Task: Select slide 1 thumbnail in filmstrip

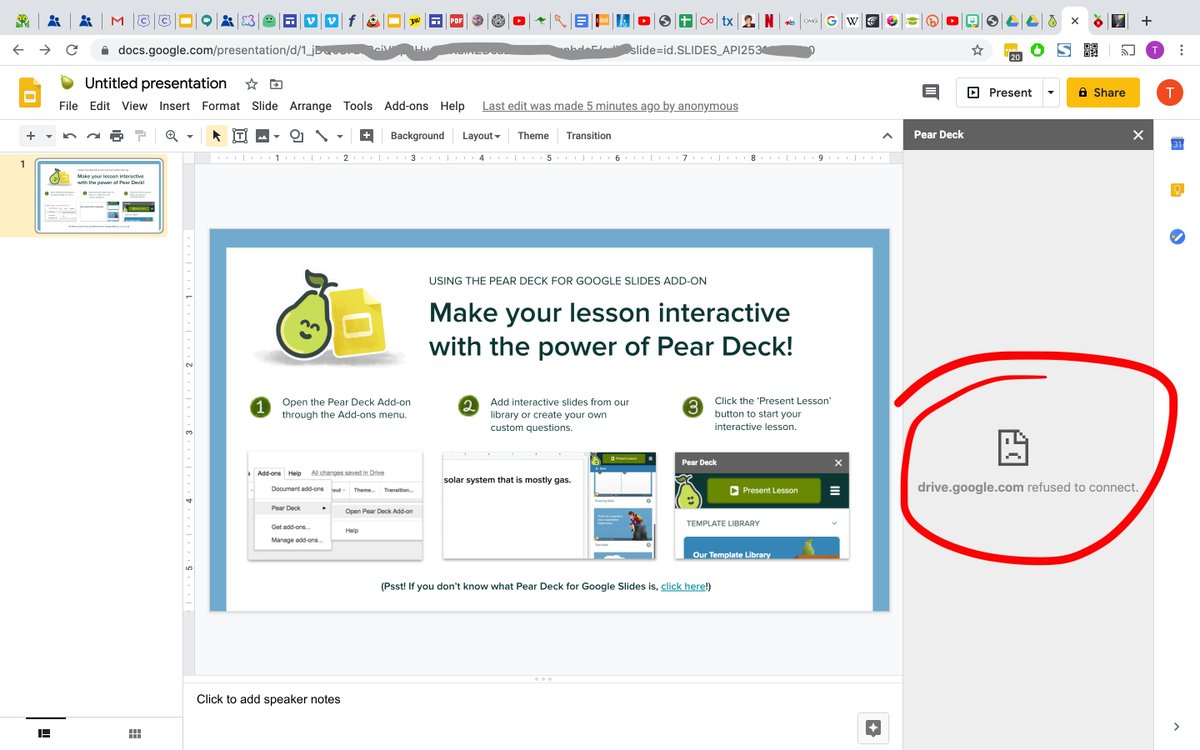Action: click(x=99, y=196)
